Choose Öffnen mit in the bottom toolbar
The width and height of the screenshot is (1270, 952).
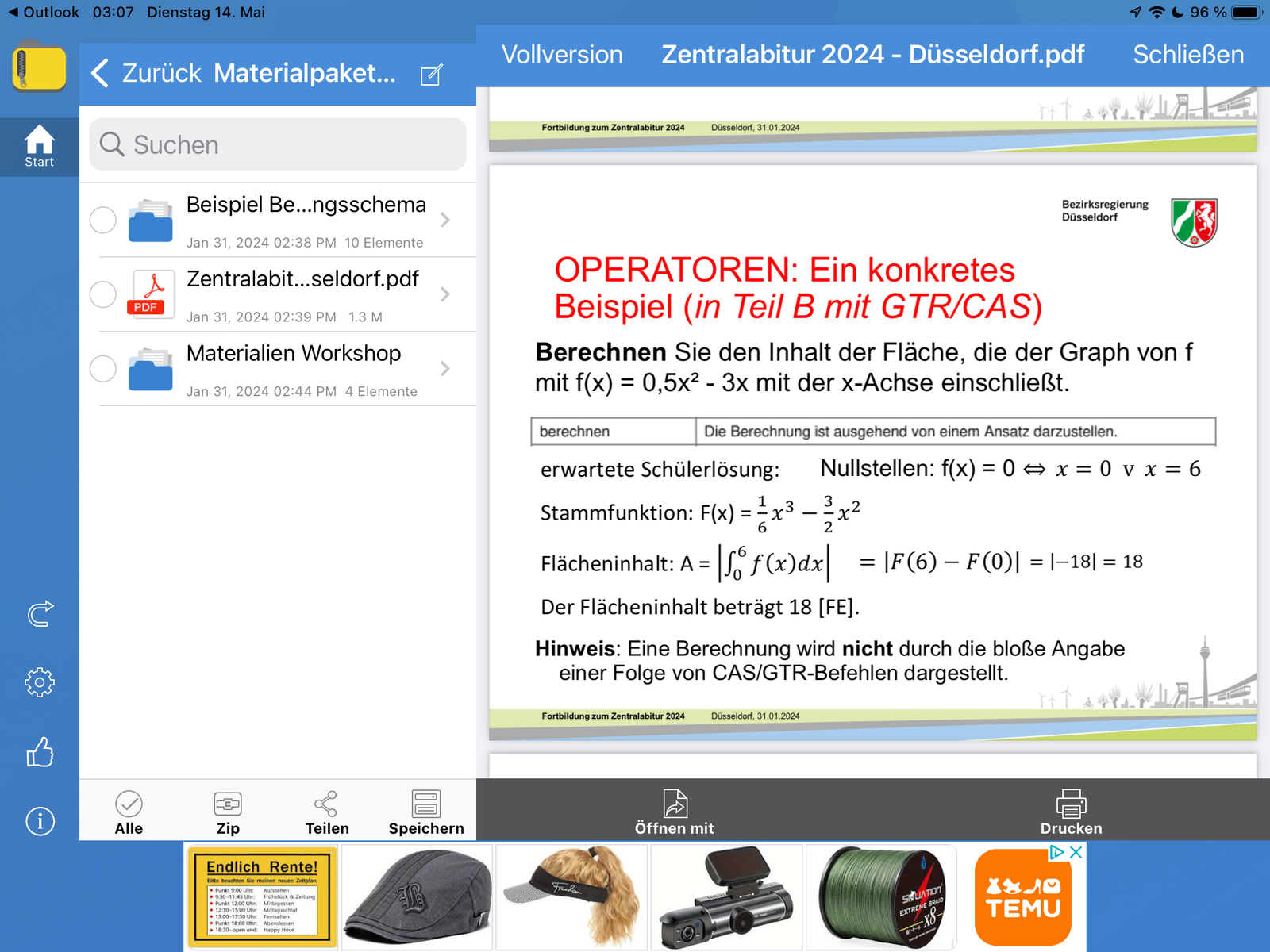pyautogui.click(x=674, y=812)
